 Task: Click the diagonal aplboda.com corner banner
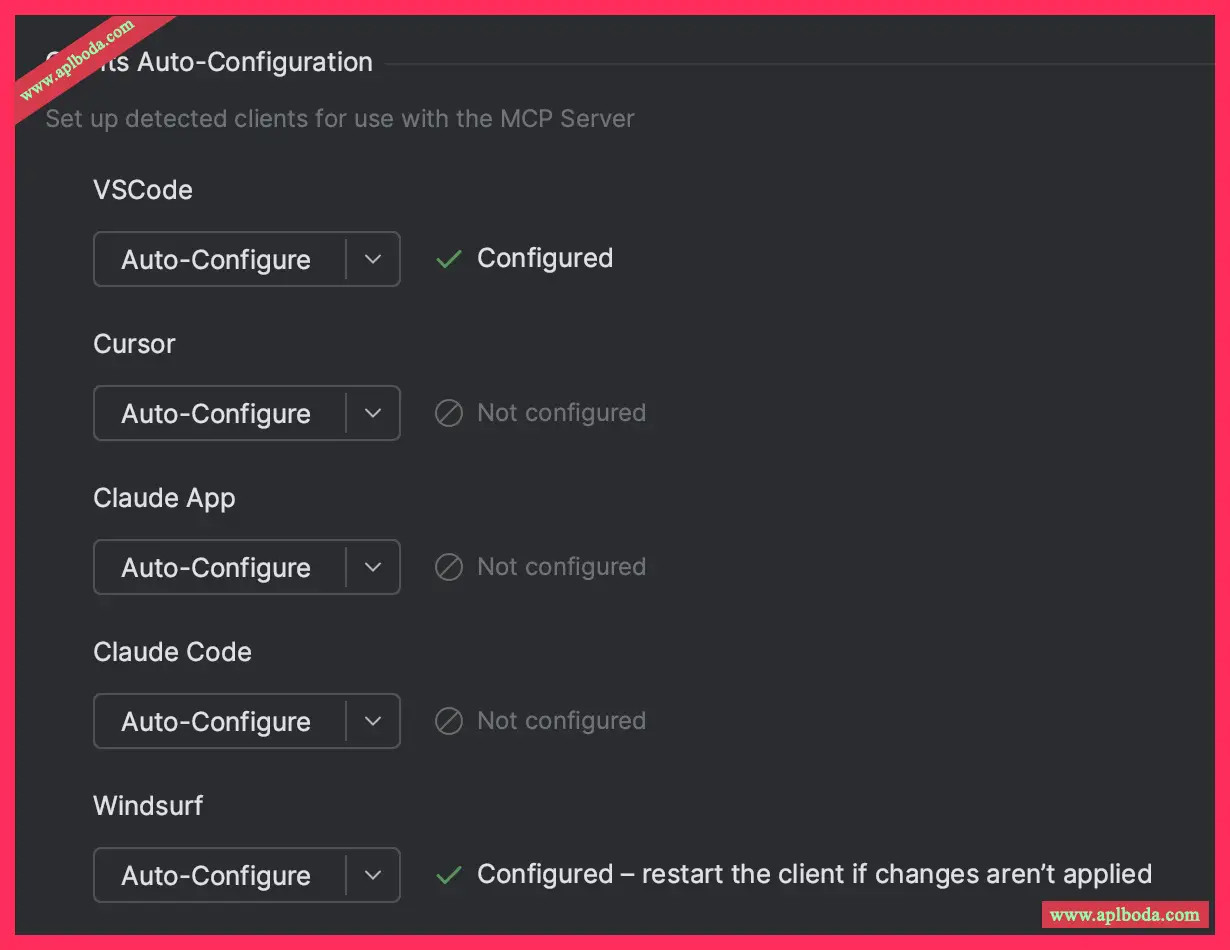[x=78, y=60]
